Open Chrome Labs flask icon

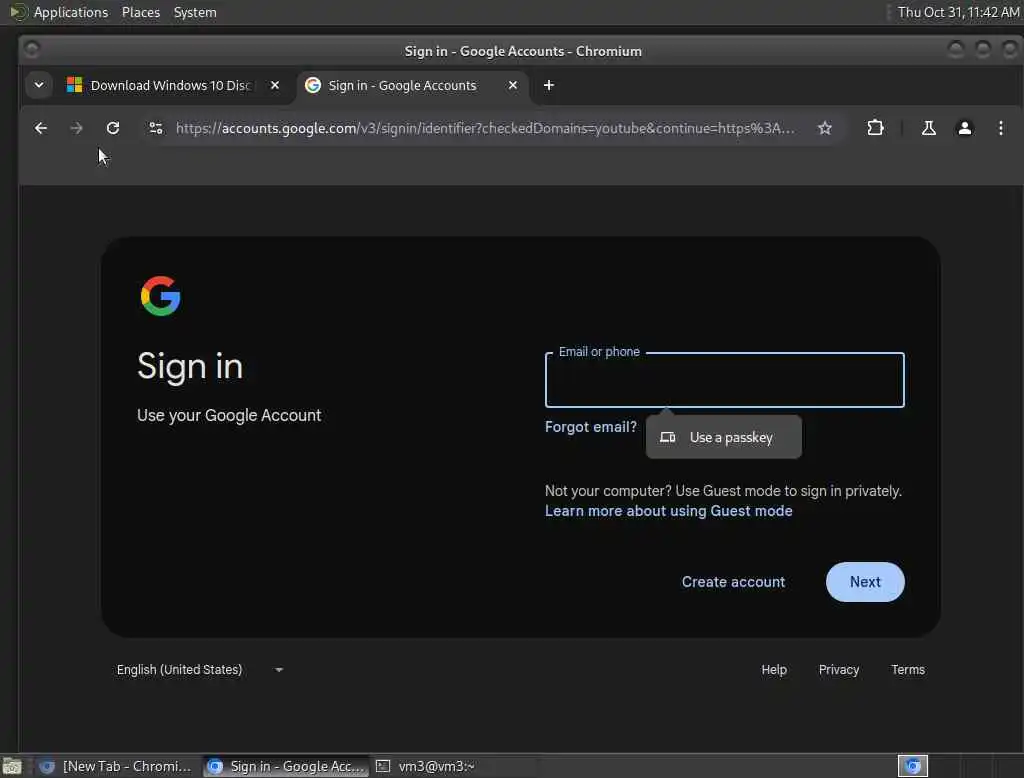(x=928, y=128)
